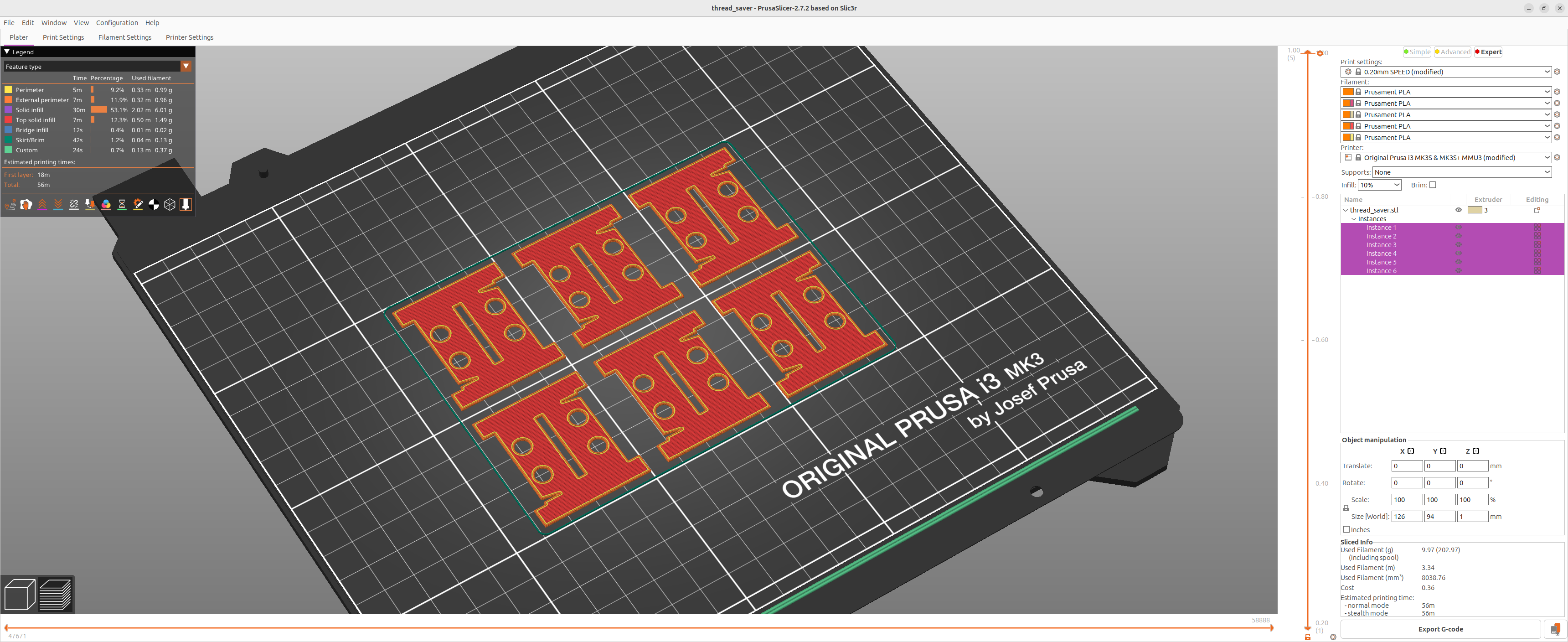This screenshot has height=642, width=1568.
Task: Open the Infill percentage combo box
Action: (1379, 185)
